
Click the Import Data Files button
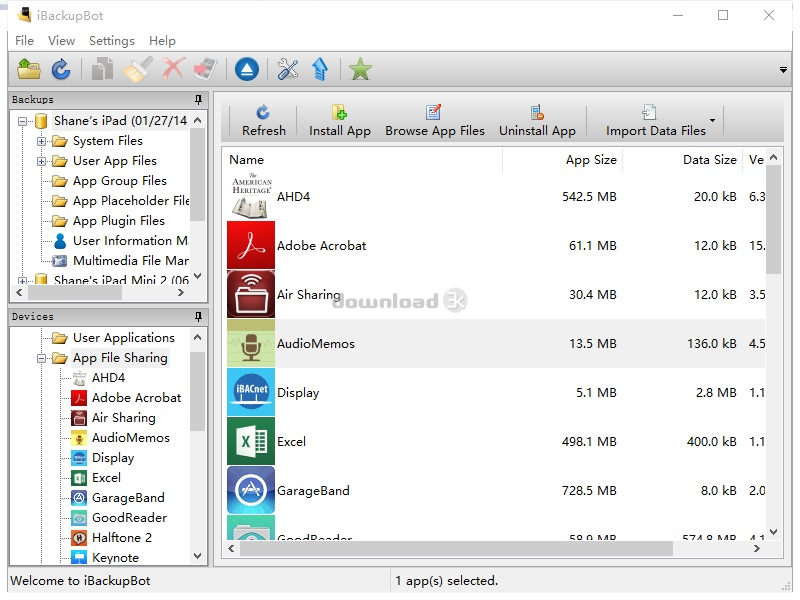656,121
